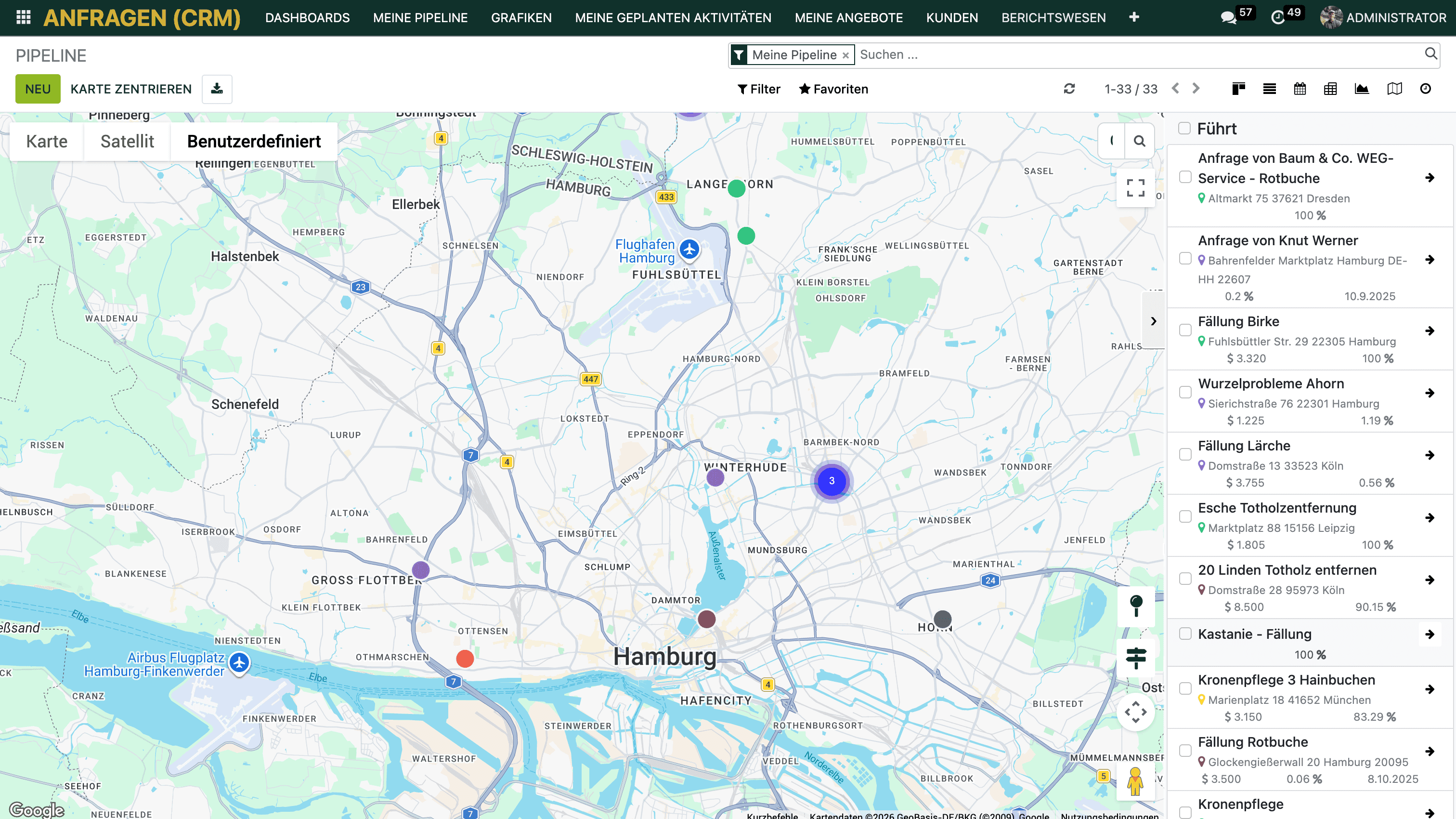1456x819 pixels.
Task: Select the checkbox for Kastanie - Fällung
Action: tap(1185, 634)
